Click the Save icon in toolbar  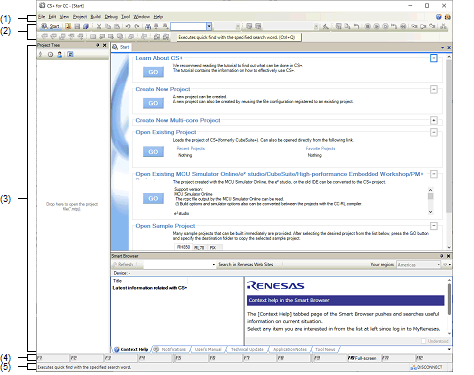tap(77, 26)
